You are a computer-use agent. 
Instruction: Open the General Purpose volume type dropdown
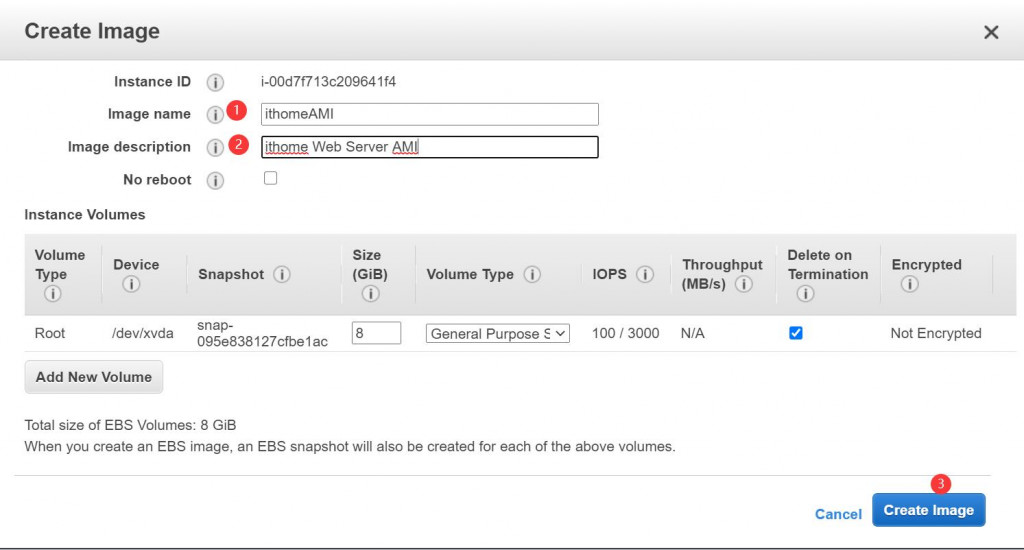tap(498, 334)
